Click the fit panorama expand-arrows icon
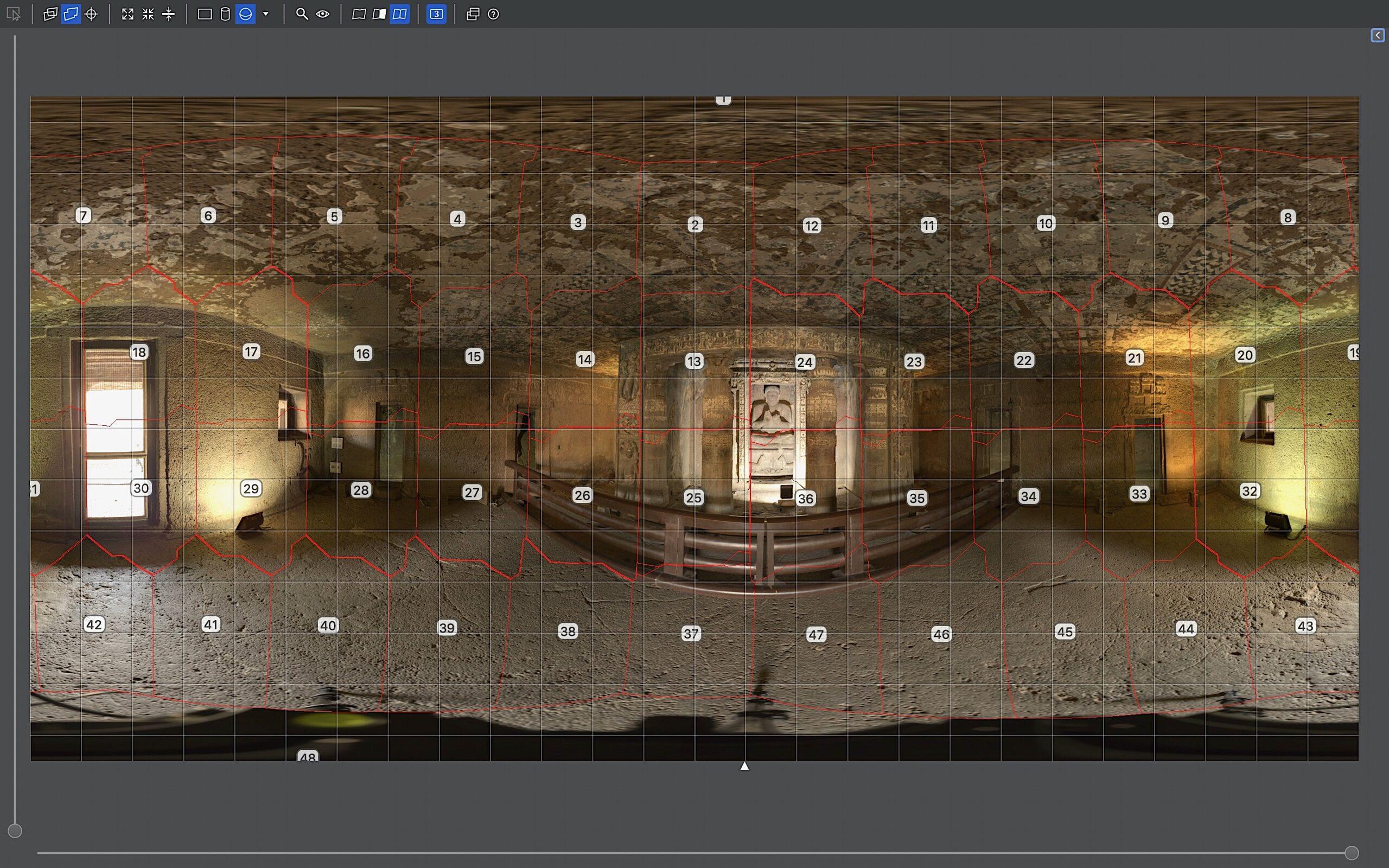The height and width of the screenshot is (868, 1389). (x=128, y=14)
